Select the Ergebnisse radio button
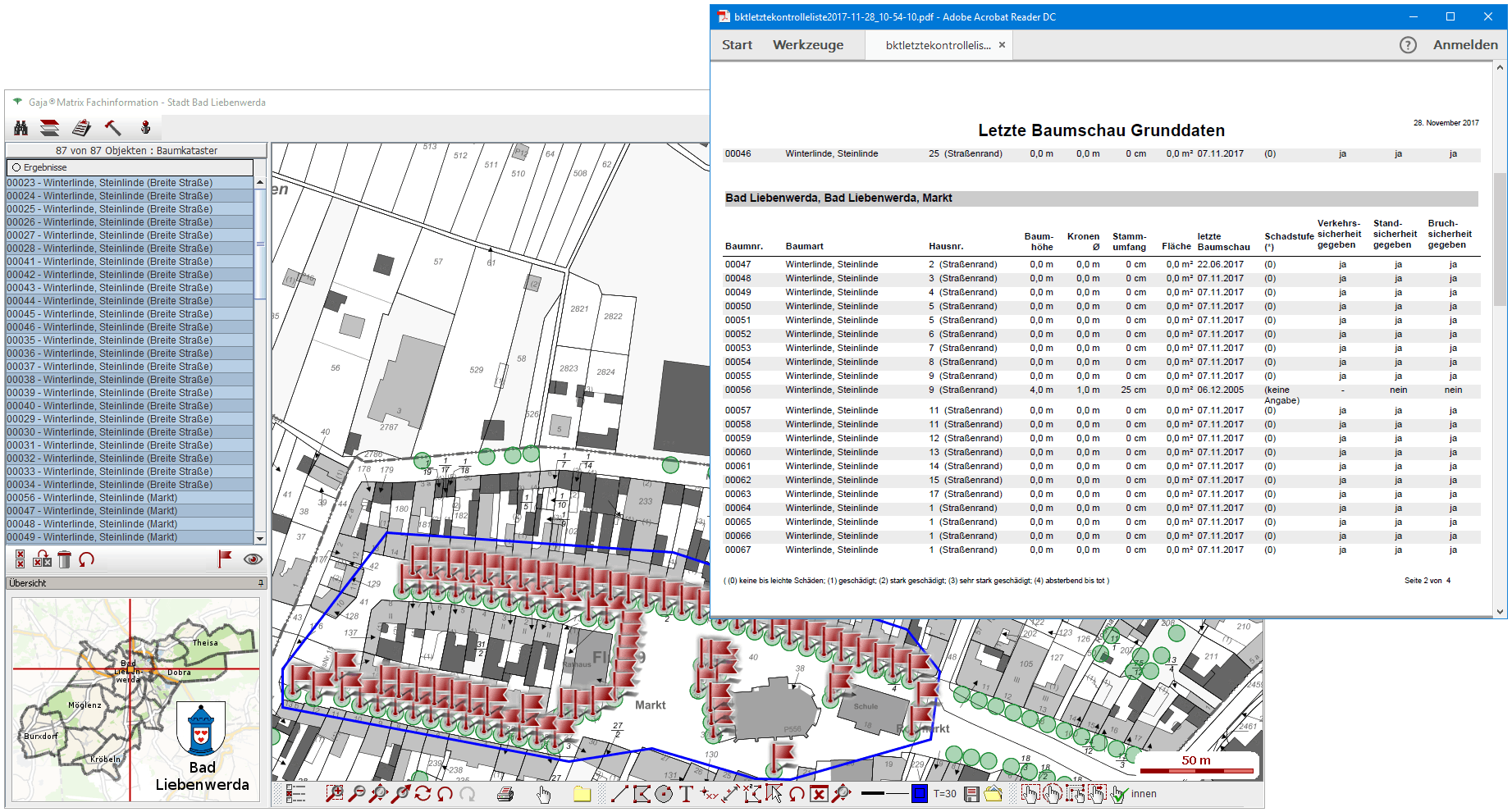Image resolution: width=1512 pixels, height=812 pixels. coord(16,167)
